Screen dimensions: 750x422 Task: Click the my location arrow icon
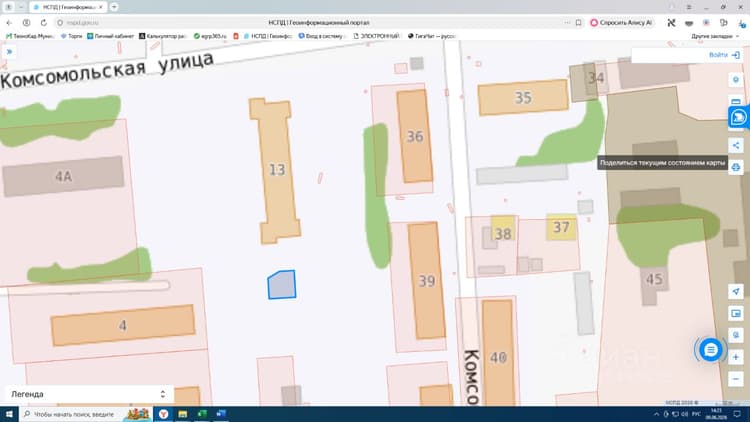click(x=736, y=291)
